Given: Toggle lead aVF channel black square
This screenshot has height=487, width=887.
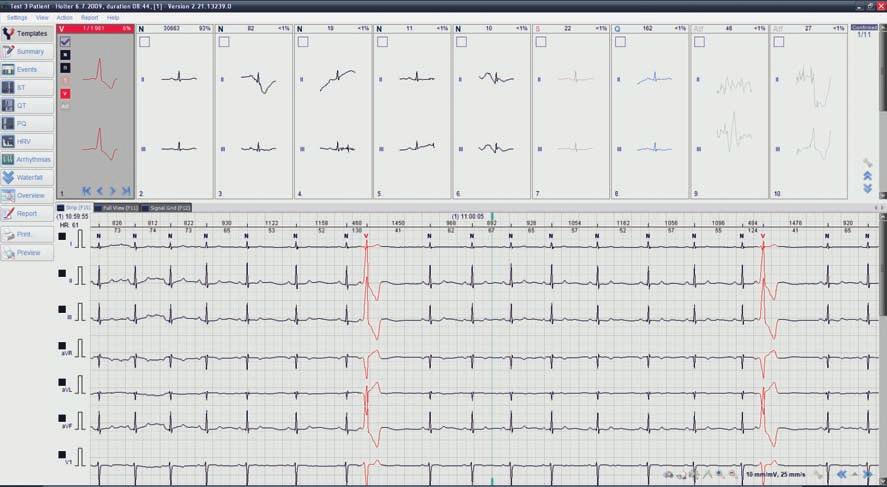Looking at the screenshot, I should (62, 418).
